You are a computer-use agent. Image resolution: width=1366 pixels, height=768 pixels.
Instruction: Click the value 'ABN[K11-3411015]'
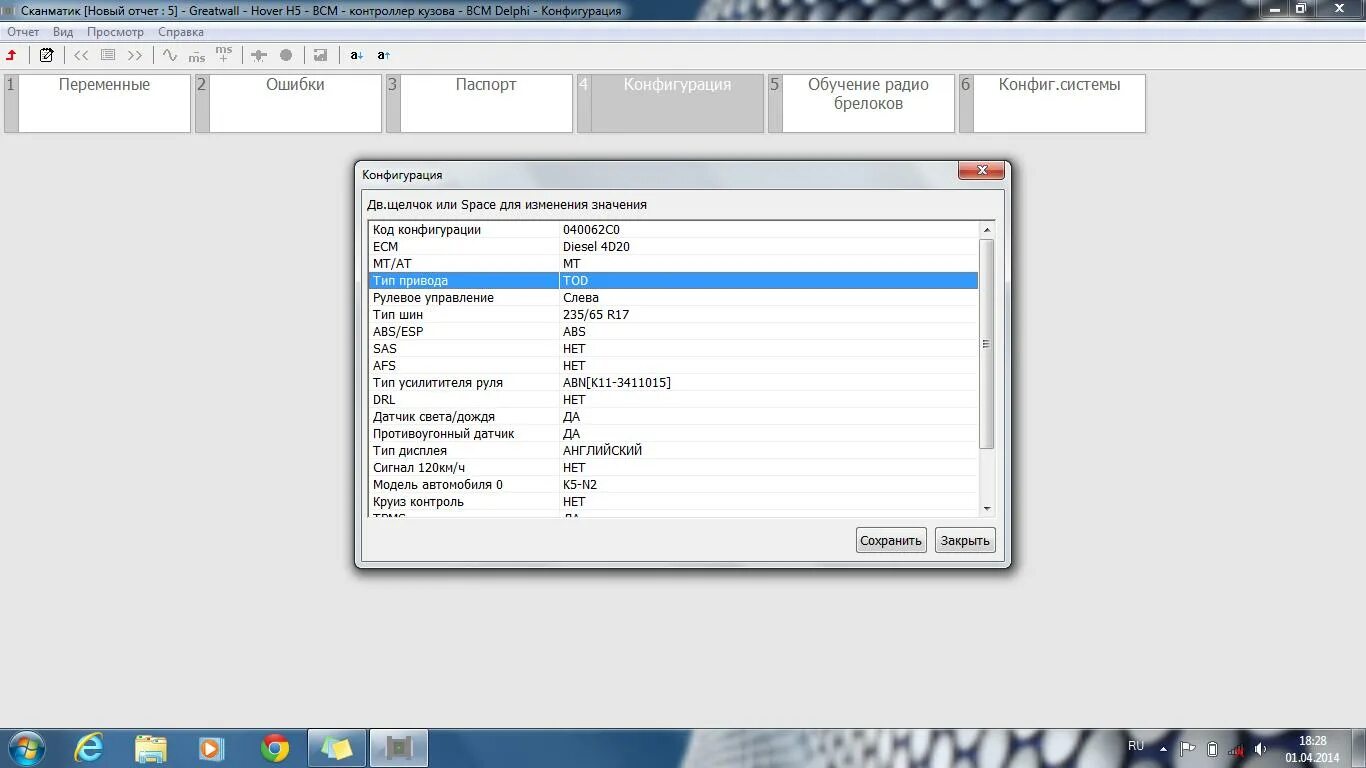tap(617, 383)
